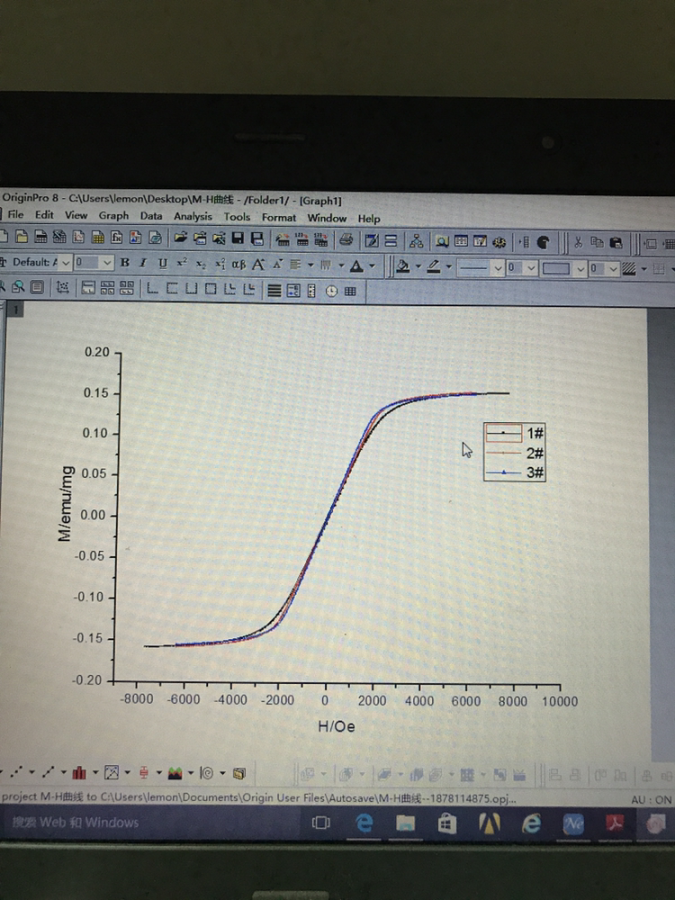Click the H/Oe x-axis title
This screenshot has width=675, height=900.
coord(336,727)
